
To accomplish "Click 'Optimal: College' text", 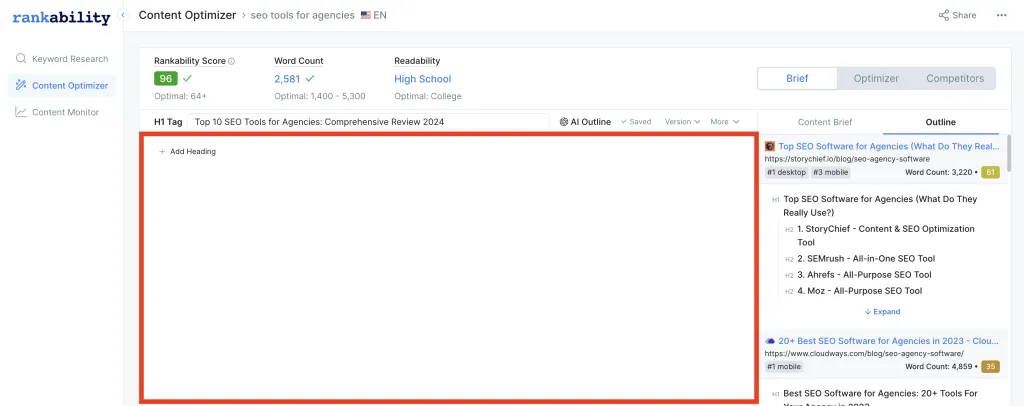I will pos(428,96).
